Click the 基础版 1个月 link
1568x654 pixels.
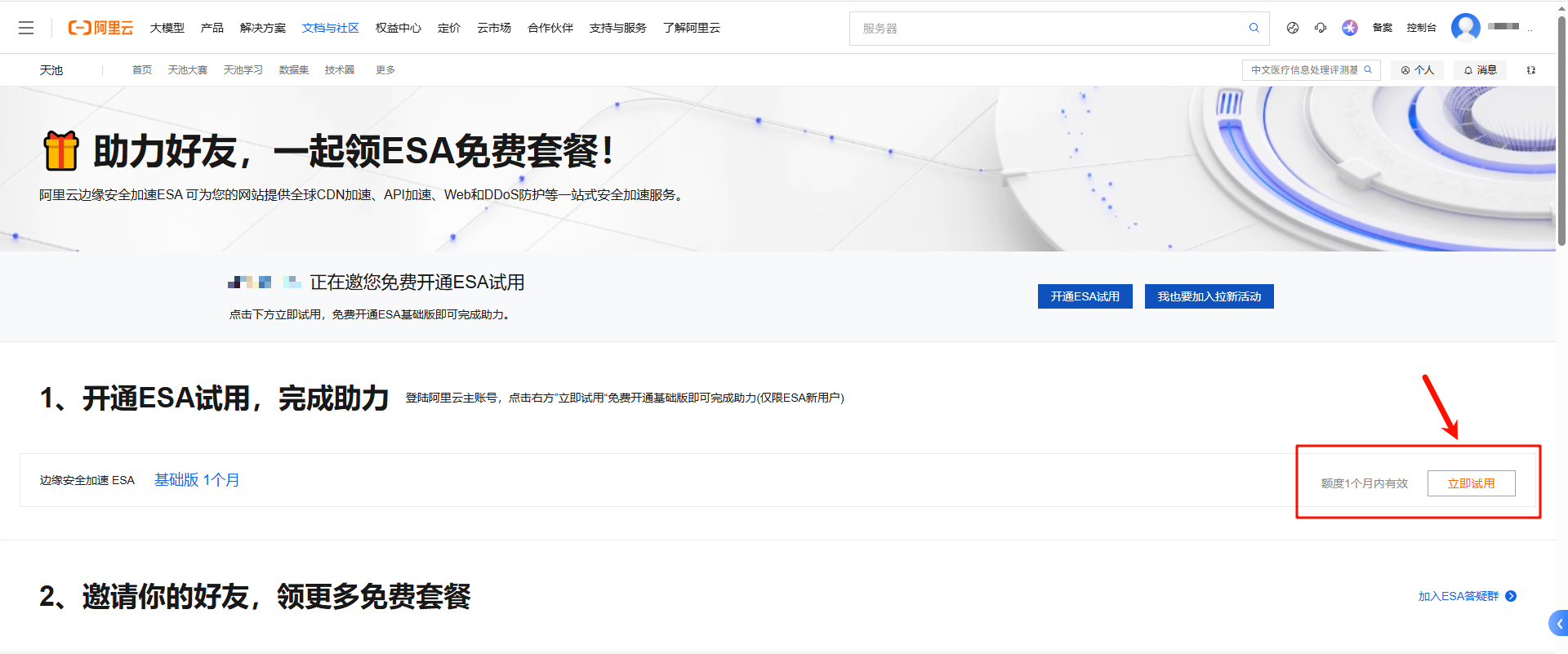pos(197,480)
